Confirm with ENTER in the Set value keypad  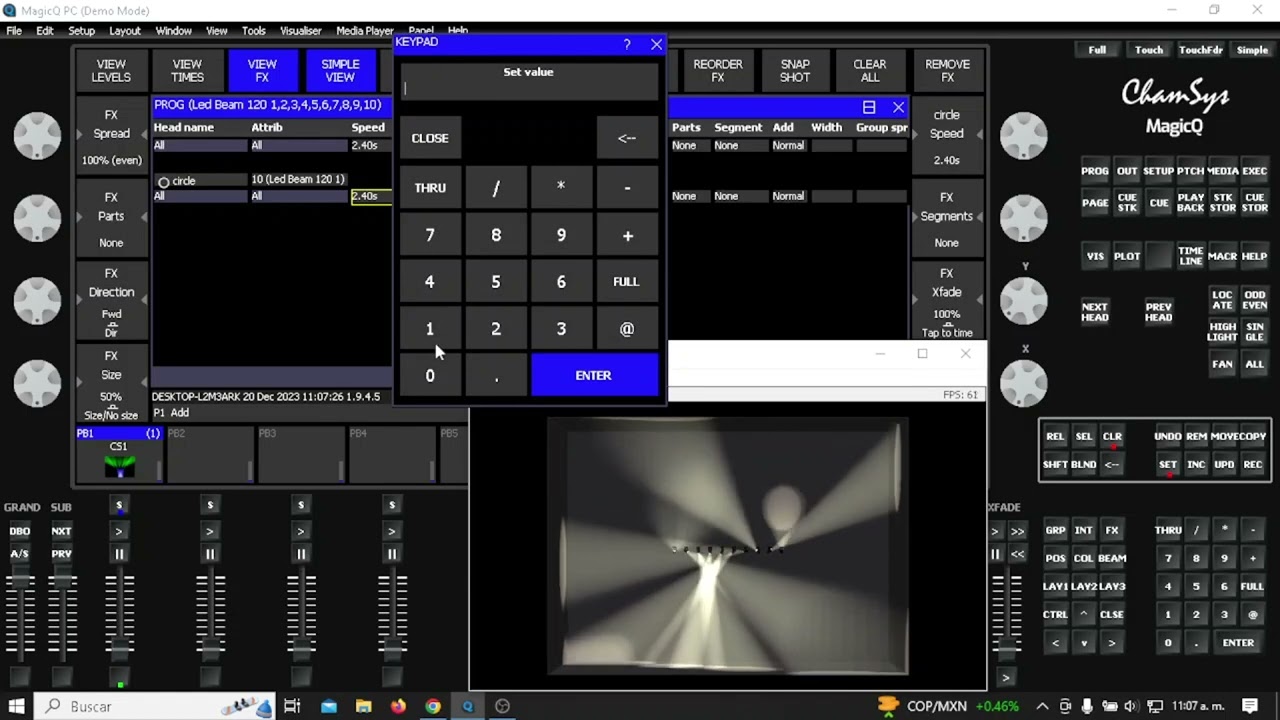tap(594, 375)
